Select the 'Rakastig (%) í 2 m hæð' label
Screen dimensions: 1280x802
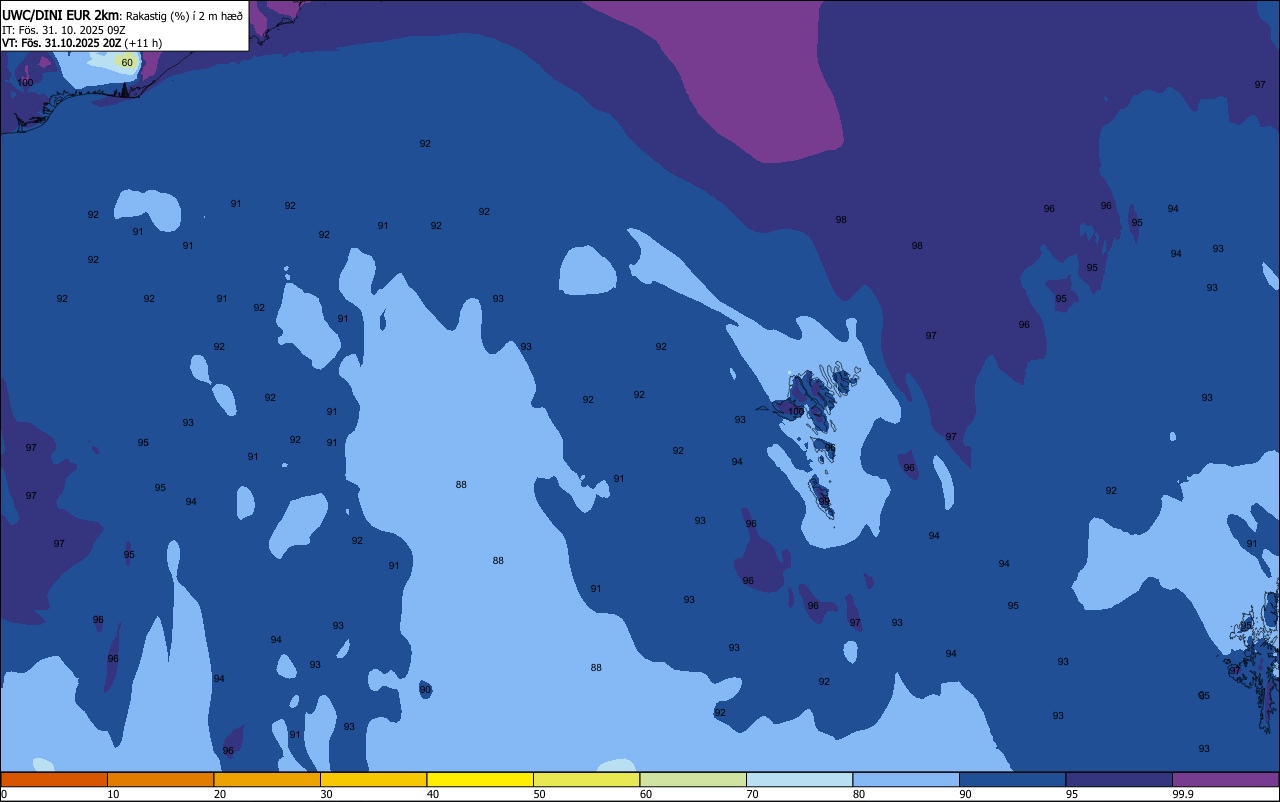184,16
